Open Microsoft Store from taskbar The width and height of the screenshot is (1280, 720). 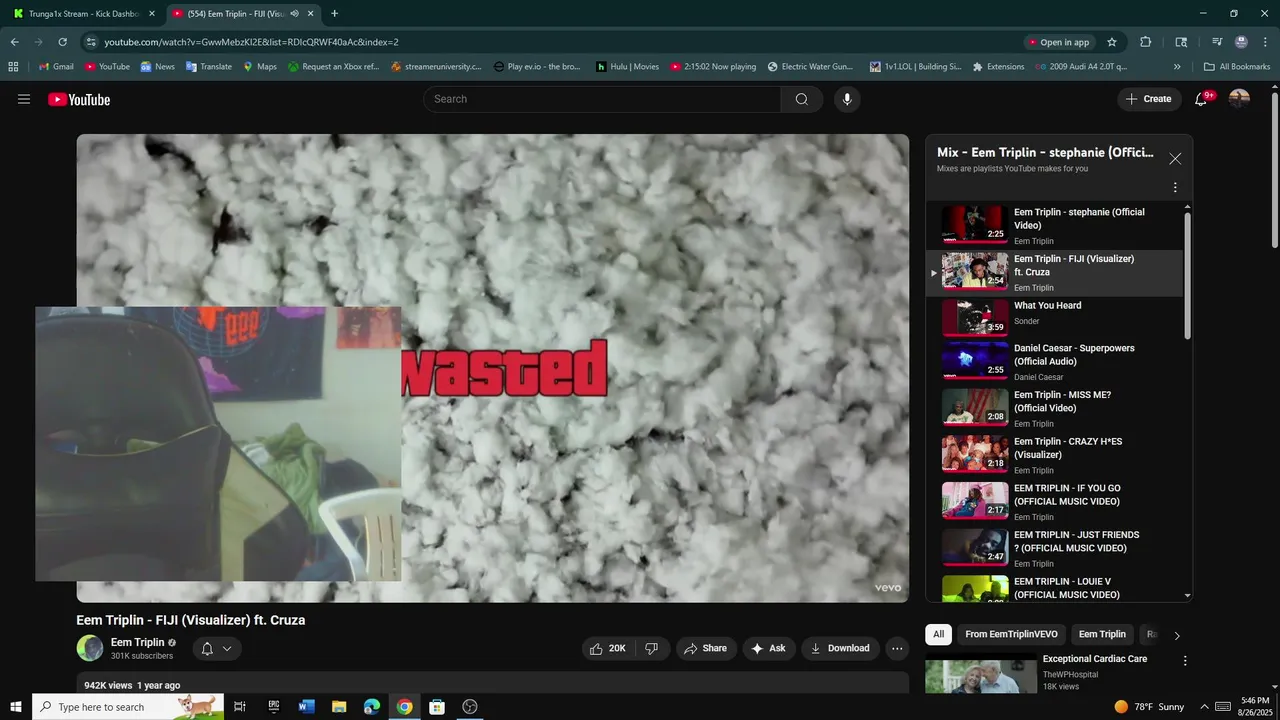tap(437, 707)
